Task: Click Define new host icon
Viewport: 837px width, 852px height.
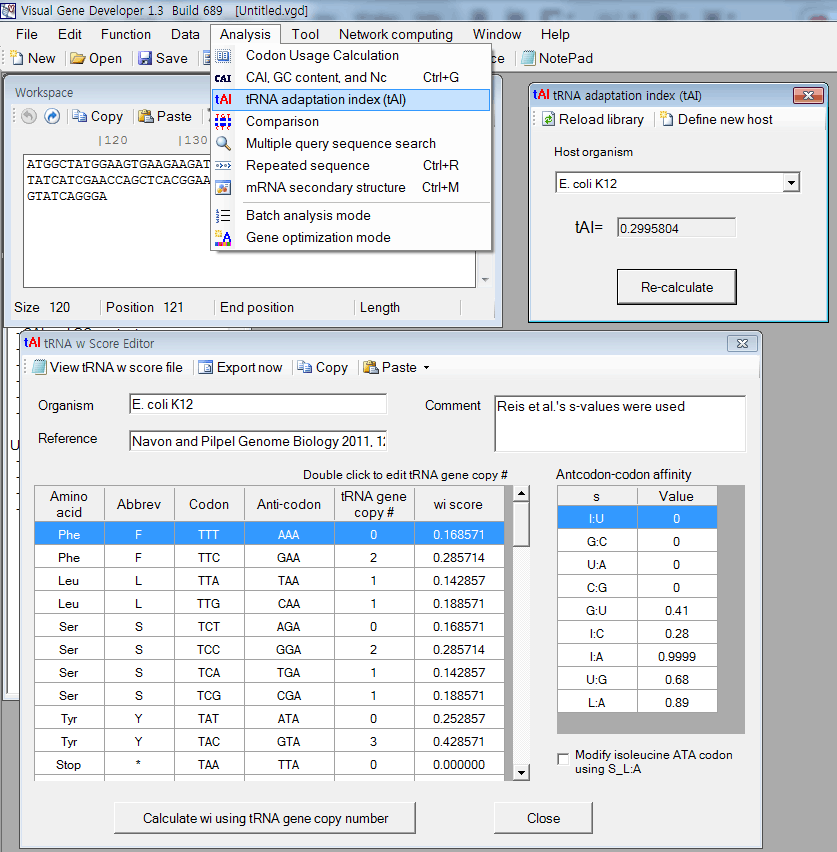Action: click(x=667, y=119)
